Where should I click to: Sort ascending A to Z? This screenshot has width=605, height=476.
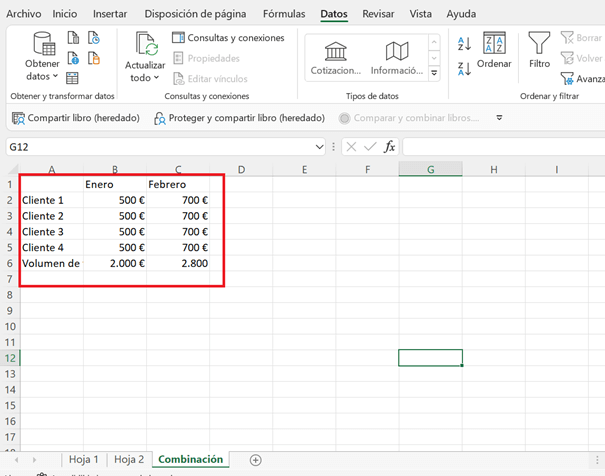point(464,44)
